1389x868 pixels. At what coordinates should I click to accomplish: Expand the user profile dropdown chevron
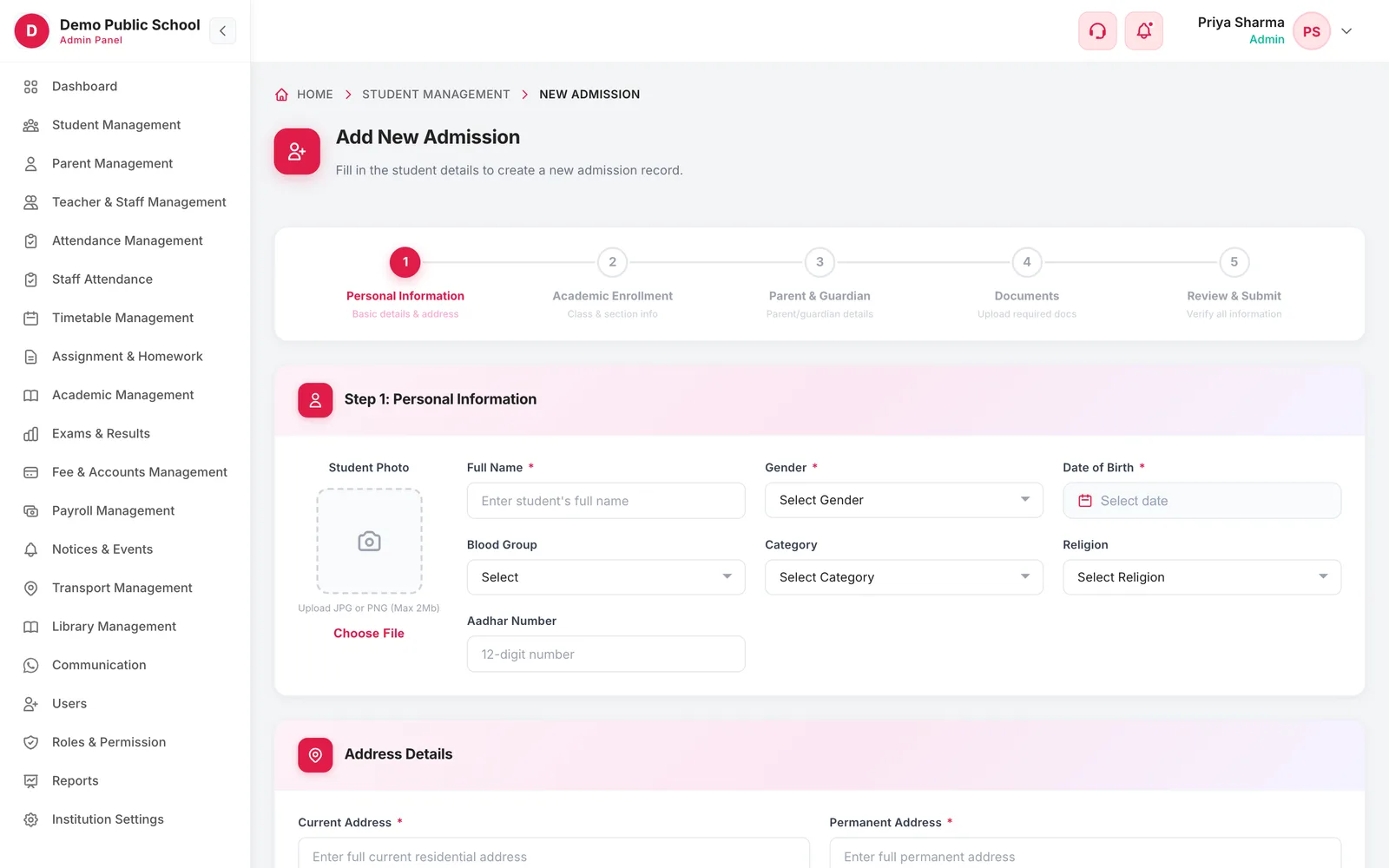coord(1346,31)
